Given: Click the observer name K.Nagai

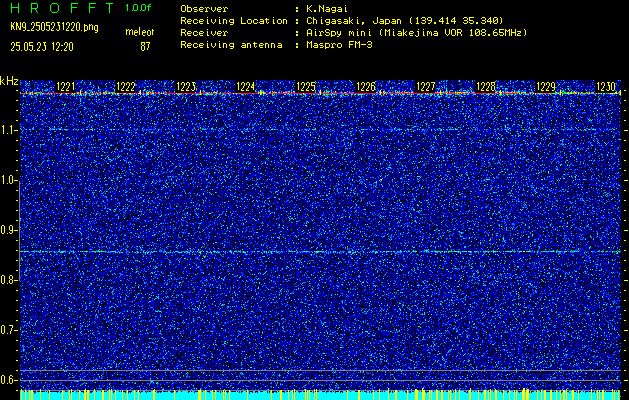Looking at the screenshot, I should tap(325, 9).
